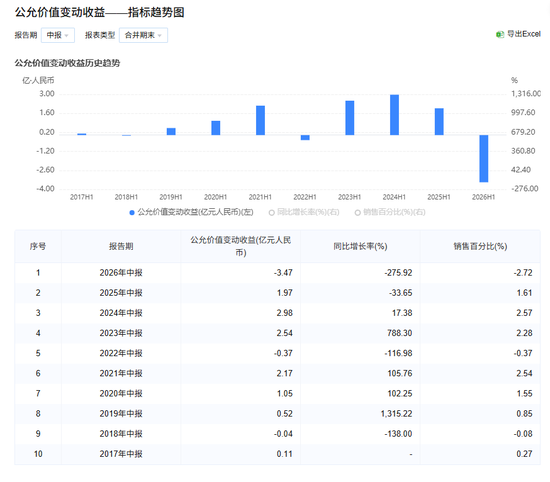The width and height of the screenshot is (550, 482).
Task: Click the 销售百分比(%) column header
Action: click(480, 246)
